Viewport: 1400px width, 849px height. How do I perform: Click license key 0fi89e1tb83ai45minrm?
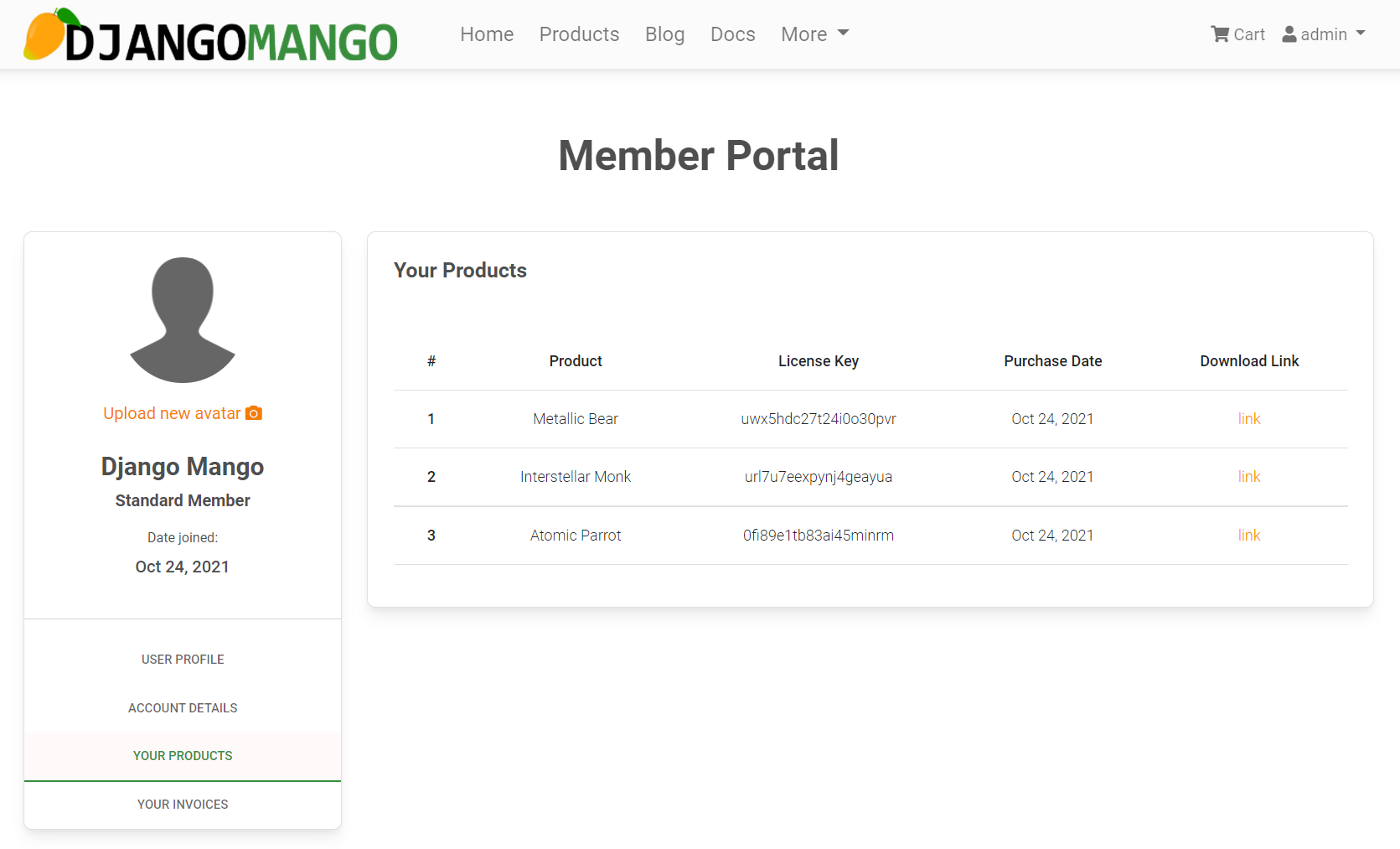tap(819, 536)
